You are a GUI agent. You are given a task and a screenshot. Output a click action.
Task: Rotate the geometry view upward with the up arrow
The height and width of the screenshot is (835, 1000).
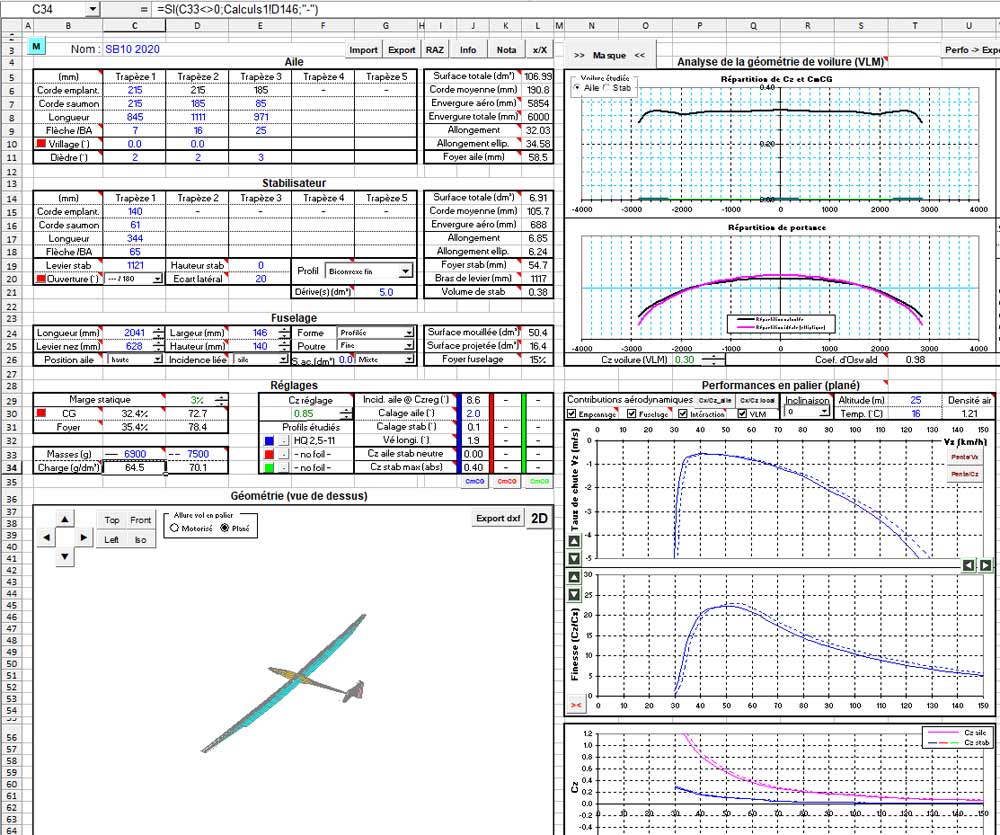64,519
